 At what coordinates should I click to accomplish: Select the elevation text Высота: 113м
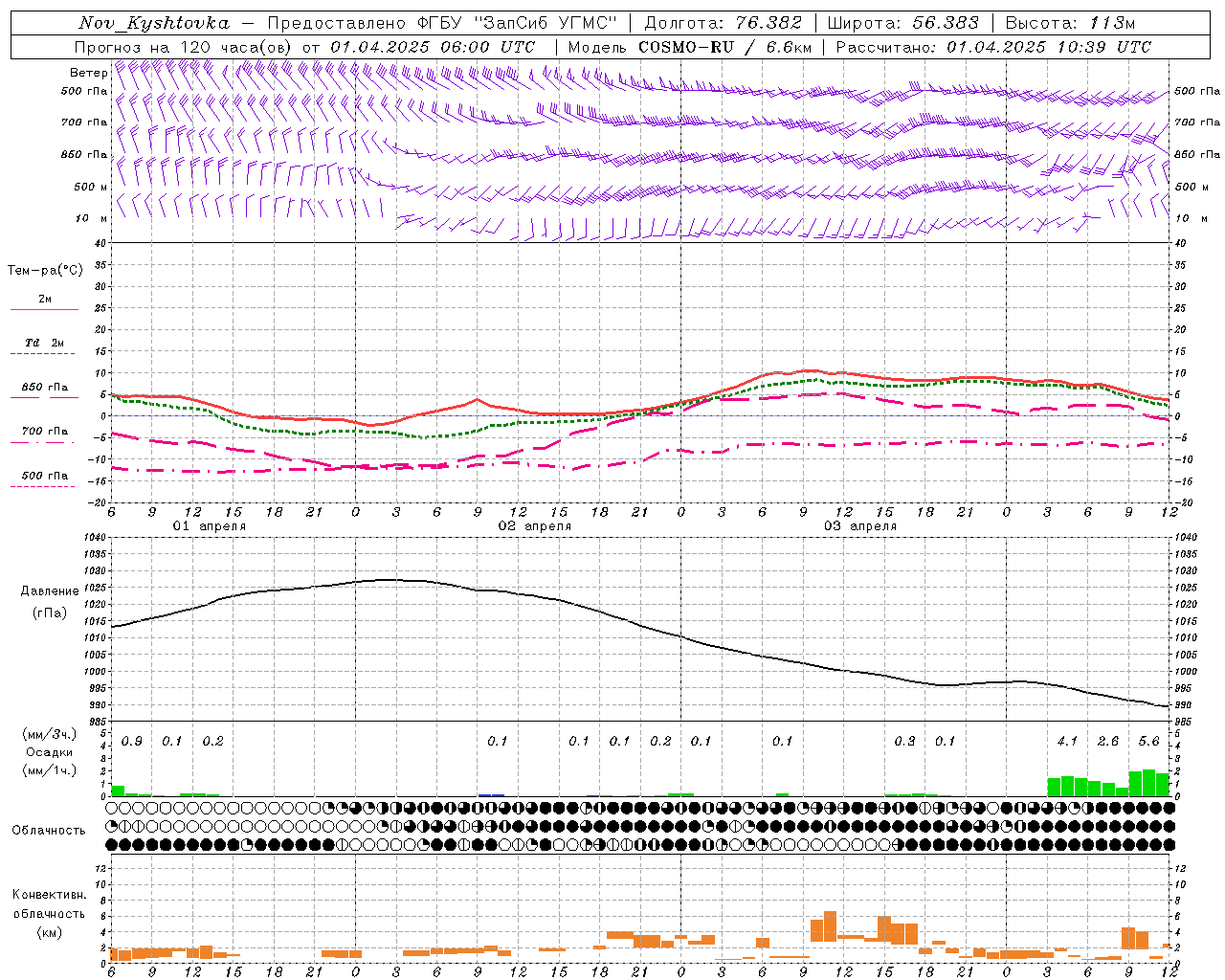point(1070,23)
